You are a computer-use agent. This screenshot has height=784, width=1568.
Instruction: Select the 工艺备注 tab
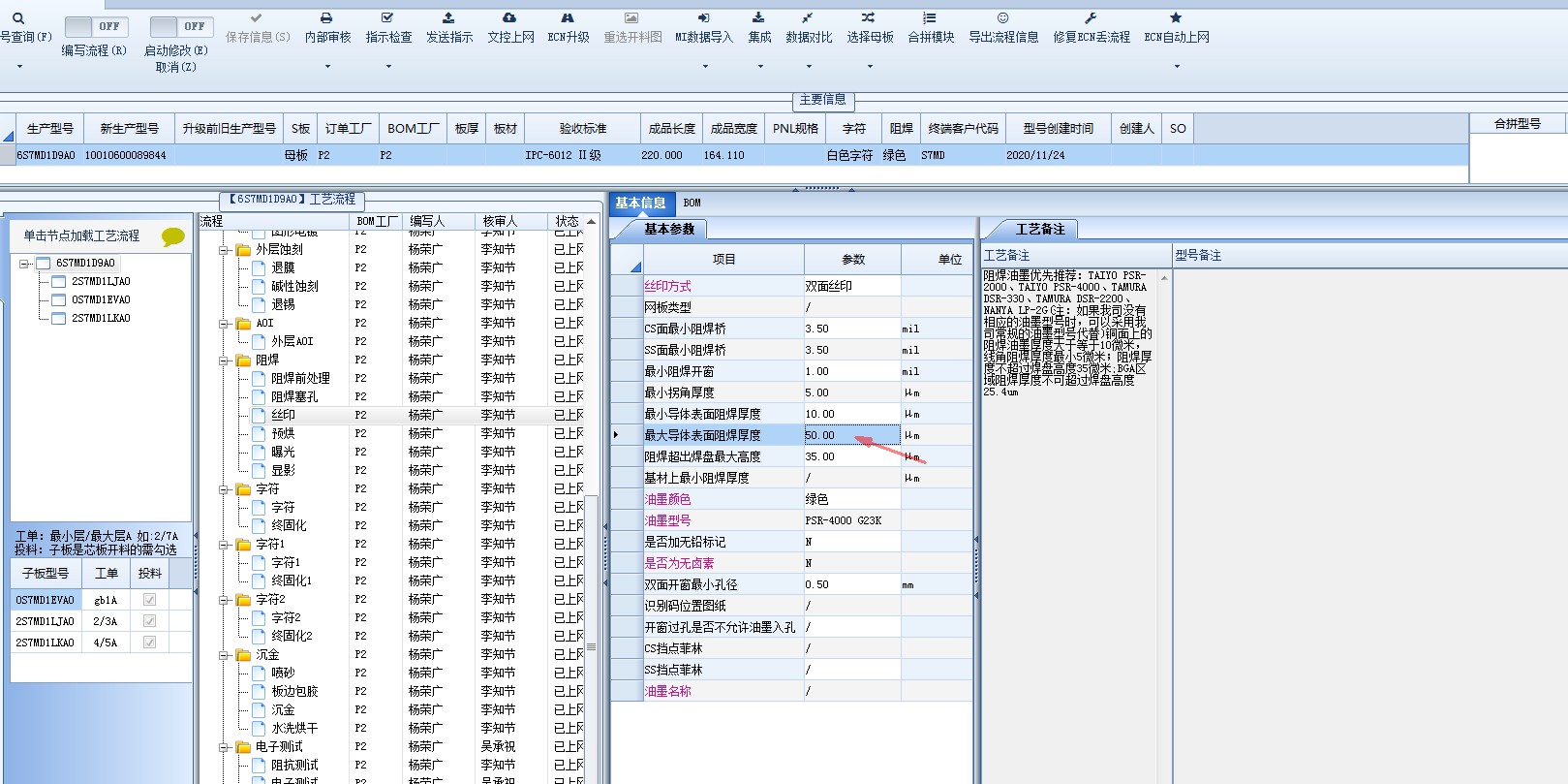pos(1039,230)
